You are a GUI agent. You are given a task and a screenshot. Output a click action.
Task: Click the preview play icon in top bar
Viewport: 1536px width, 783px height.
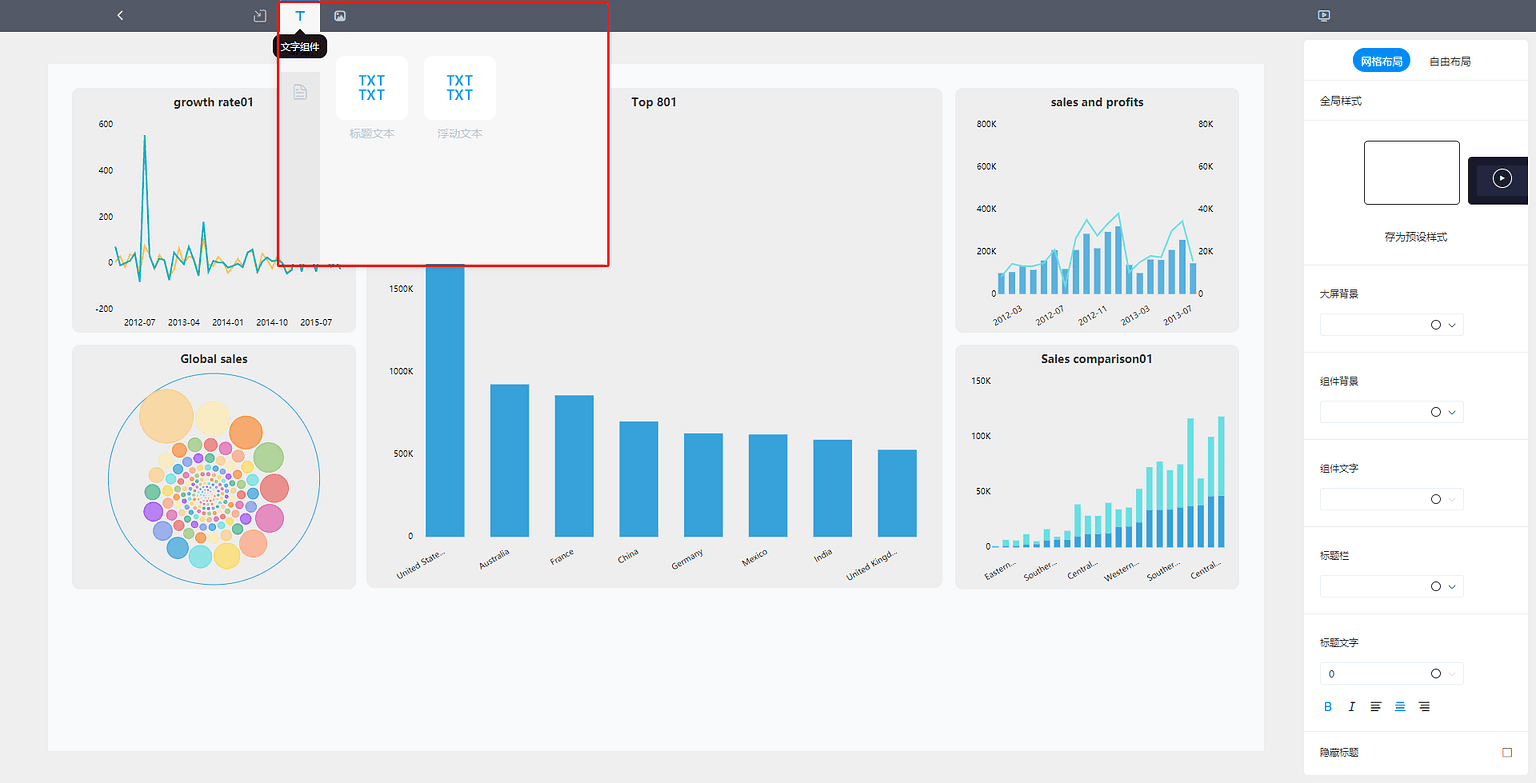click(1324, 16)
